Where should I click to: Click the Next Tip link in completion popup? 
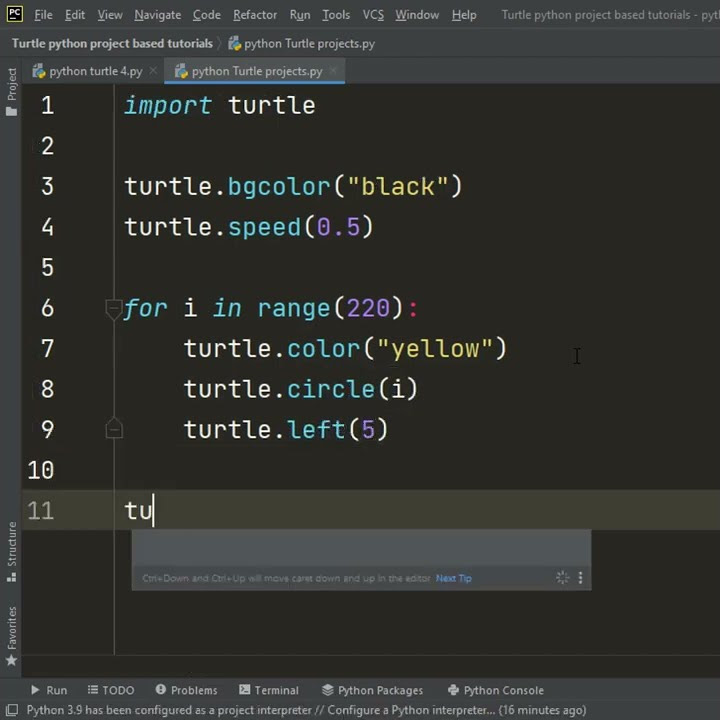pyautogui.click(x=454, y=578)
